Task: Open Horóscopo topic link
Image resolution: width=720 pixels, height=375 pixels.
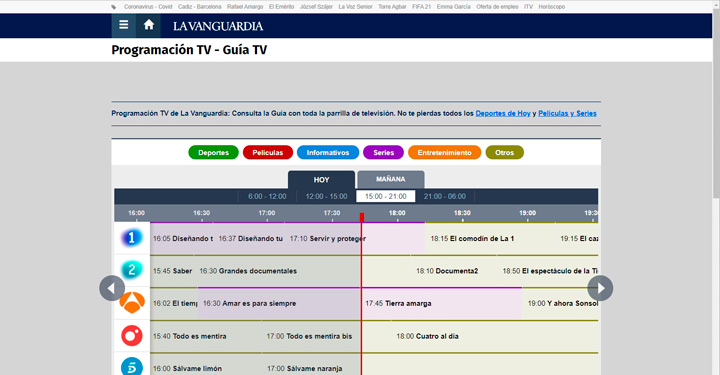Action: pos(552,7)
